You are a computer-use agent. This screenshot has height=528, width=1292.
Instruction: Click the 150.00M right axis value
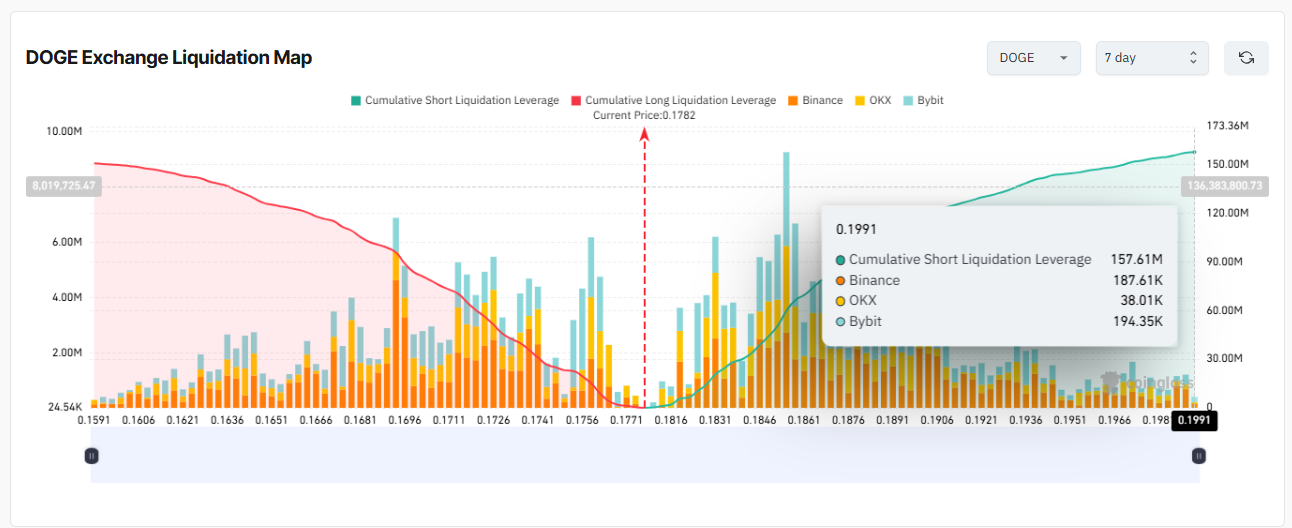(1228, 164)
